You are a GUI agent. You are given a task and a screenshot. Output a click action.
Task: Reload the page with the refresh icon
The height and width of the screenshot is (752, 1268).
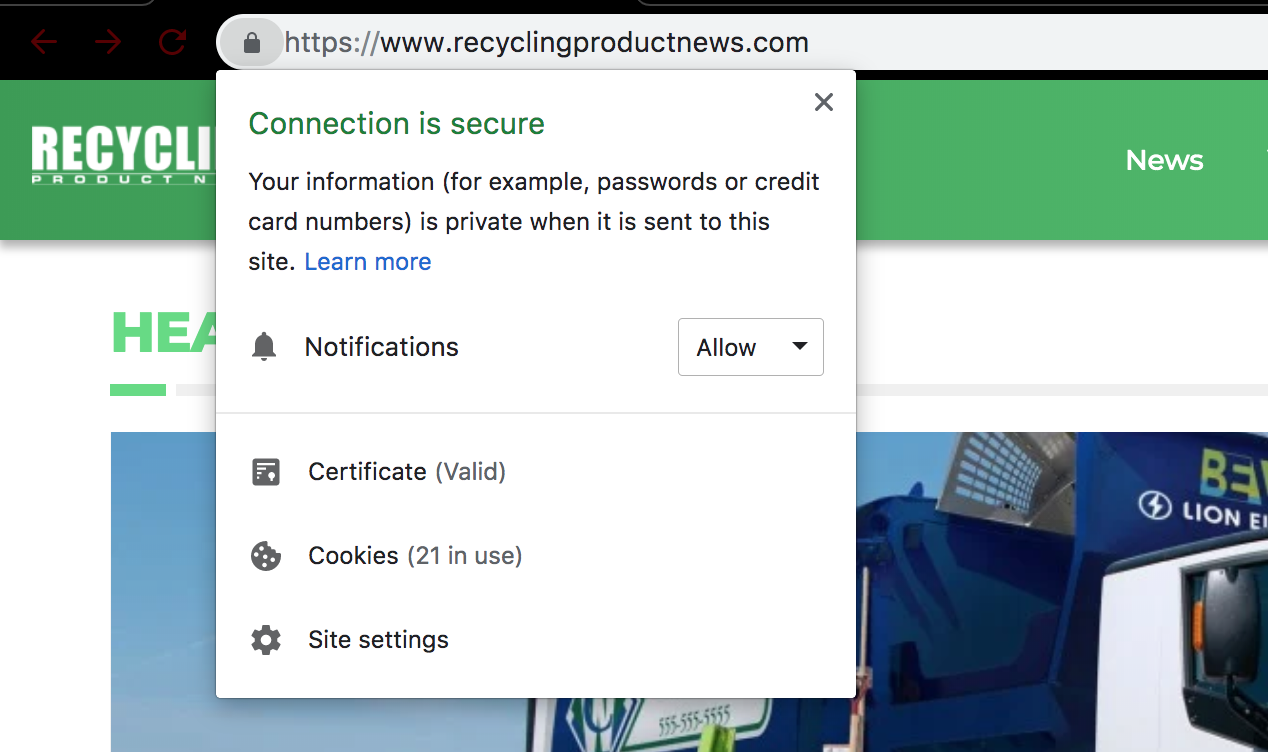[x=172, y=42]
